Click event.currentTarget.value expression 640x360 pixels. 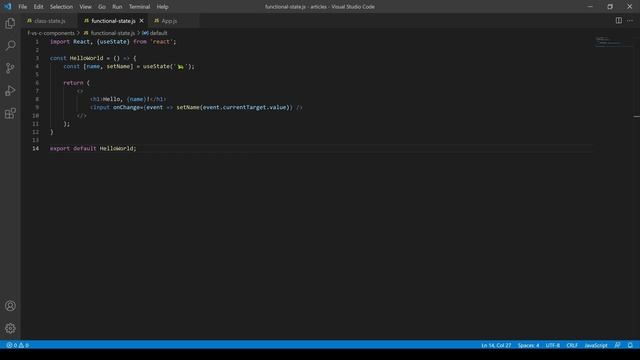click(244, 107)
